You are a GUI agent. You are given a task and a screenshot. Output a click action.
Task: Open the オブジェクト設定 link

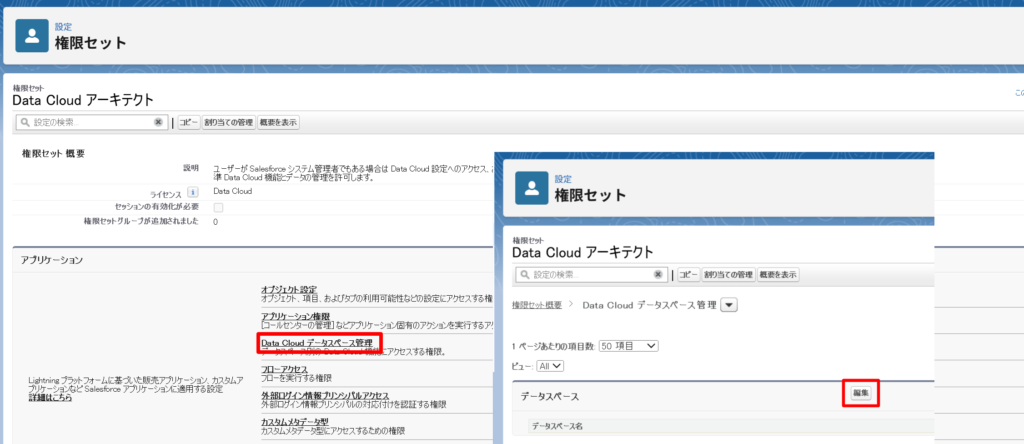289,289
